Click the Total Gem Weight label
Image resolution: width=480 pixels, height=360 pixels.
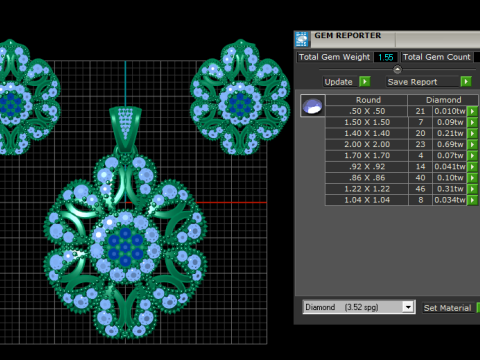[x=334, y=57]
